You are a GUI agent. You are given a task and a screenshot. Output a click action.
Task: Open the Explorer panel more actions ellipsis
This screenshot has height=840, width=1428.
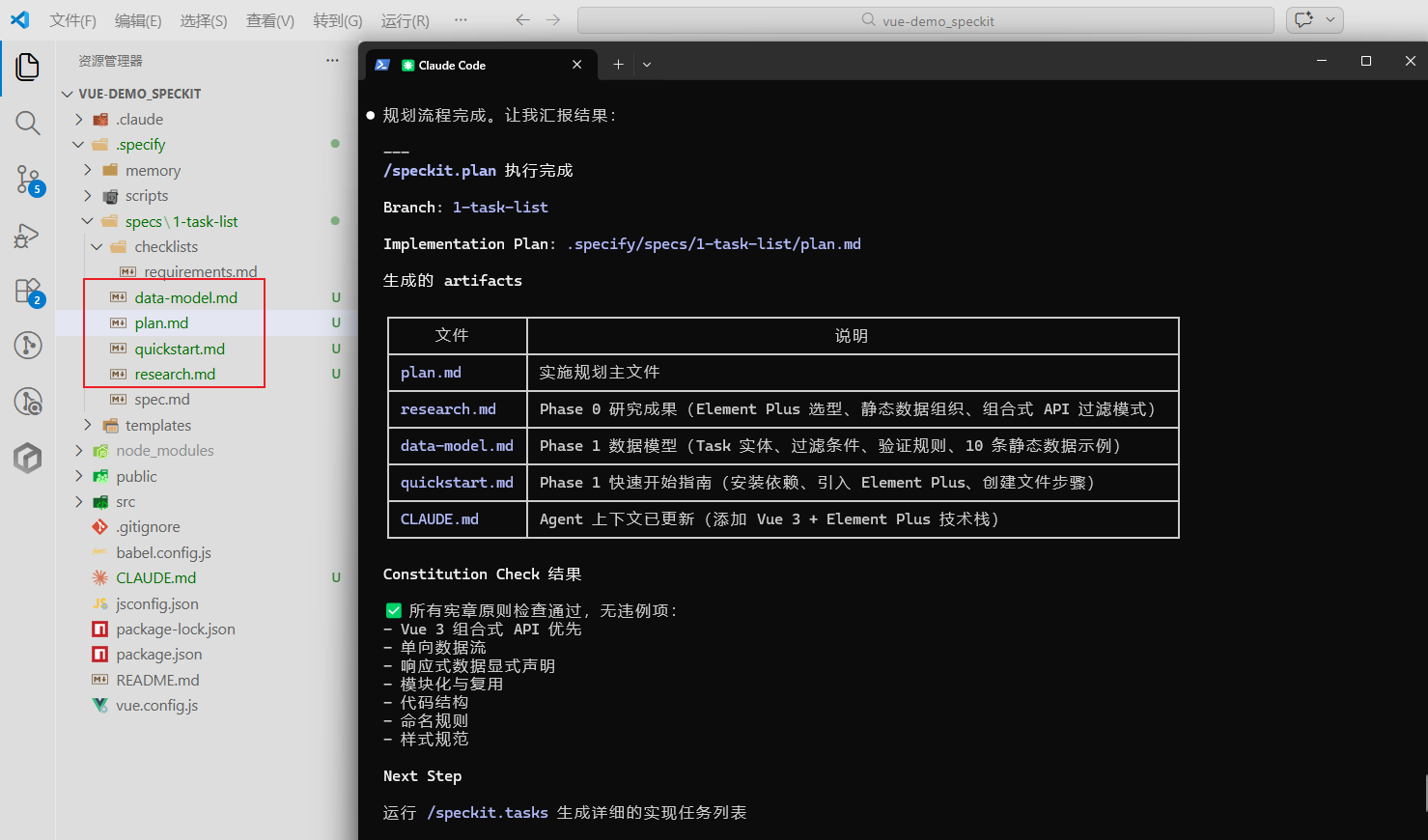[x=332, y=60]
